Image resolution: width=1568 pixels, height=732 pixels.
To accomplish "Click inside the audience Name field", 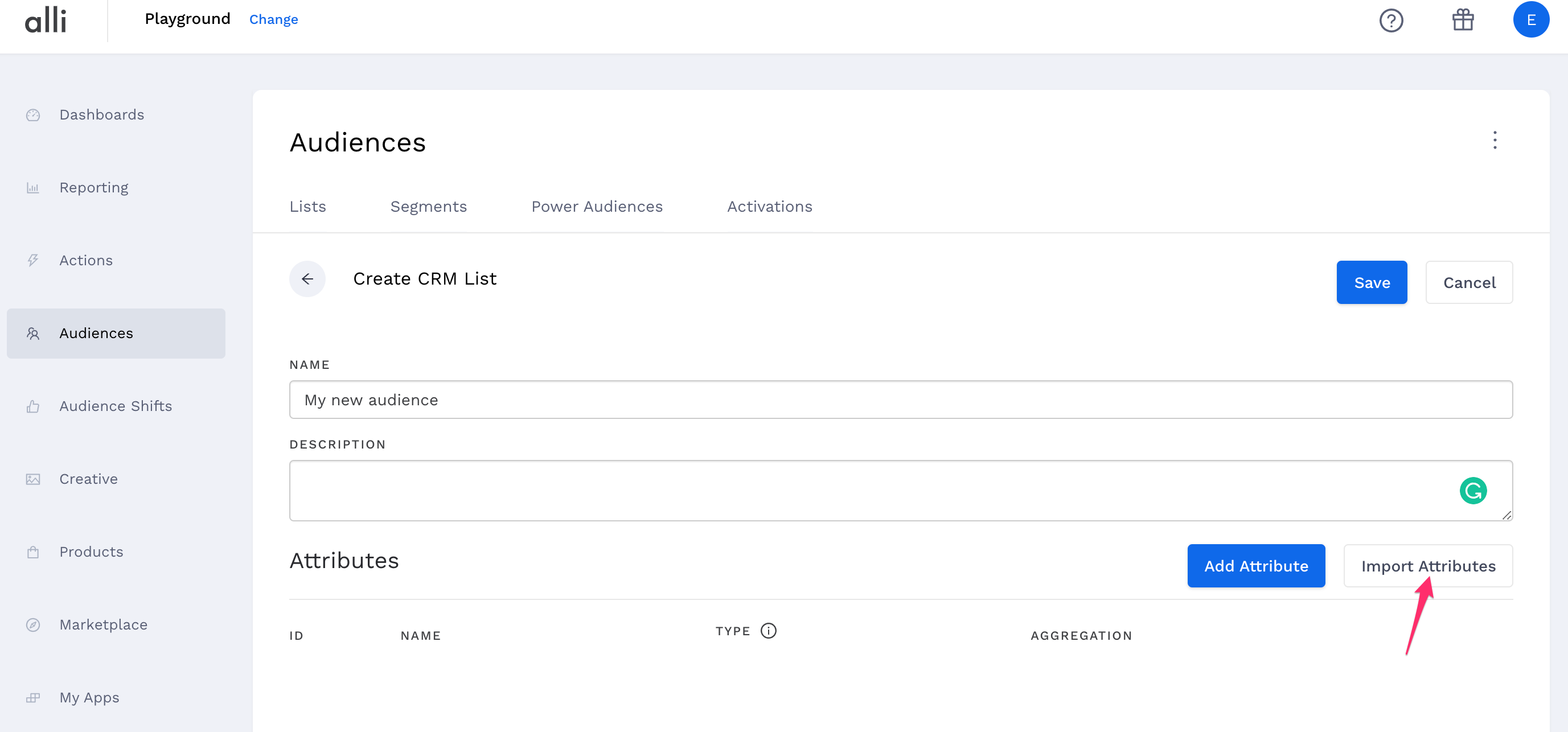I will tap(901, 400).
